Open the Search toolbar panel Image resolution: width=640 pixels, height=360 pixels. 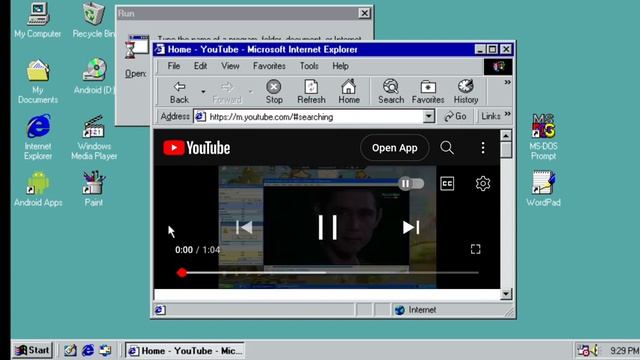coord(391,92)
